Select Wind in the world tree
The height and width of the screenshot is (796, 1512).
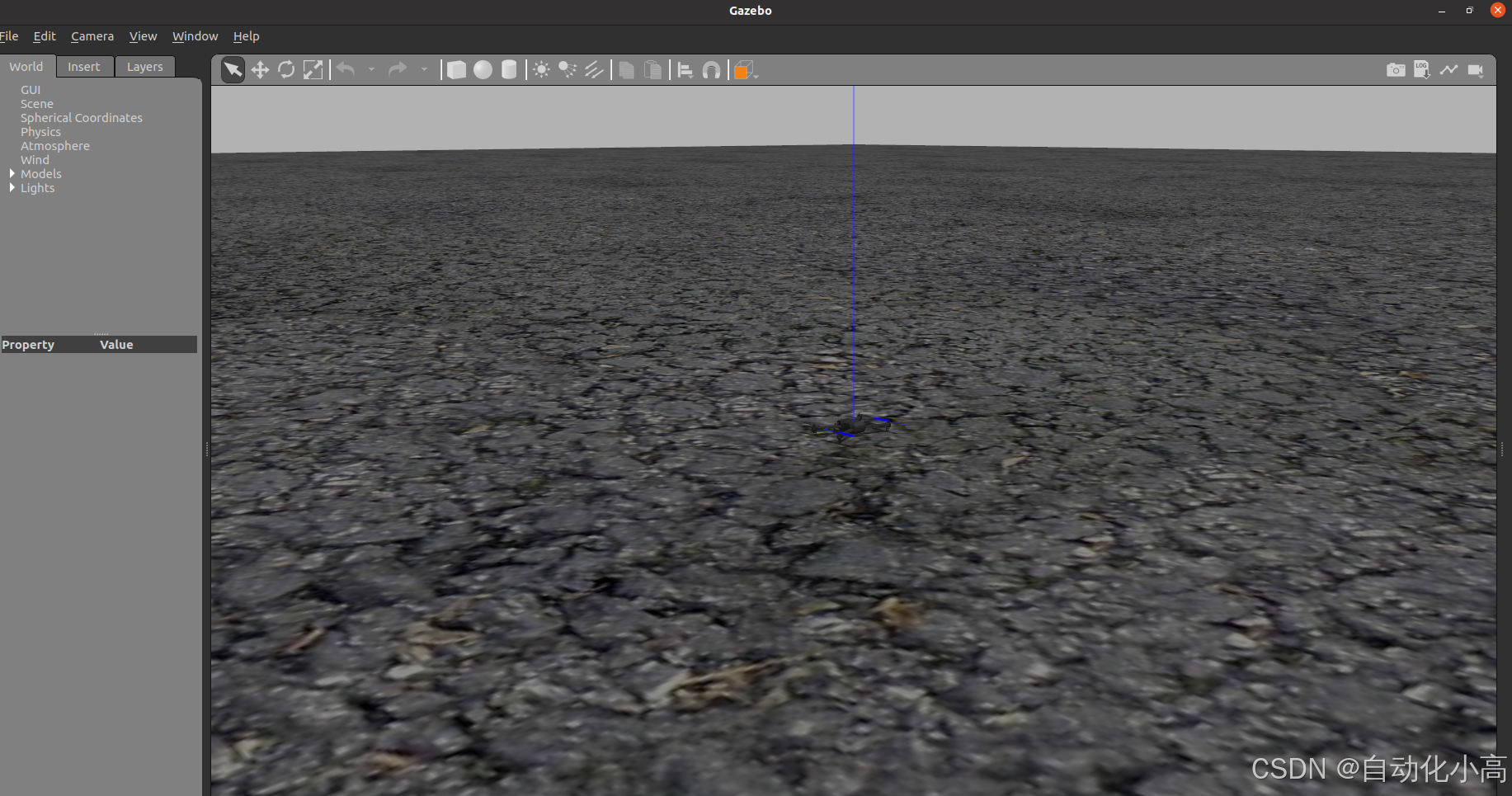pos(35,160)
